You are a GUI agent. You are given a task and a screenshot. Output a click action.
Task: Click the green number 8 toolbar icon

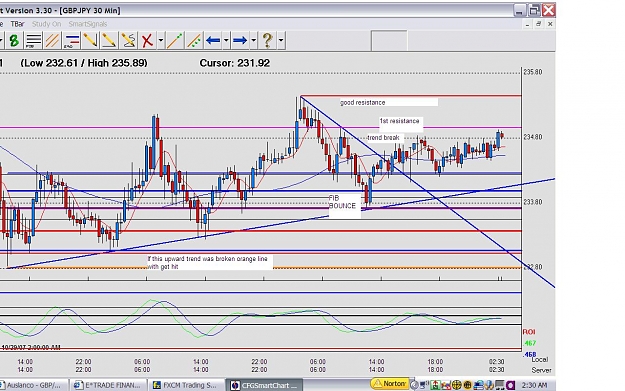coord(14,40)
